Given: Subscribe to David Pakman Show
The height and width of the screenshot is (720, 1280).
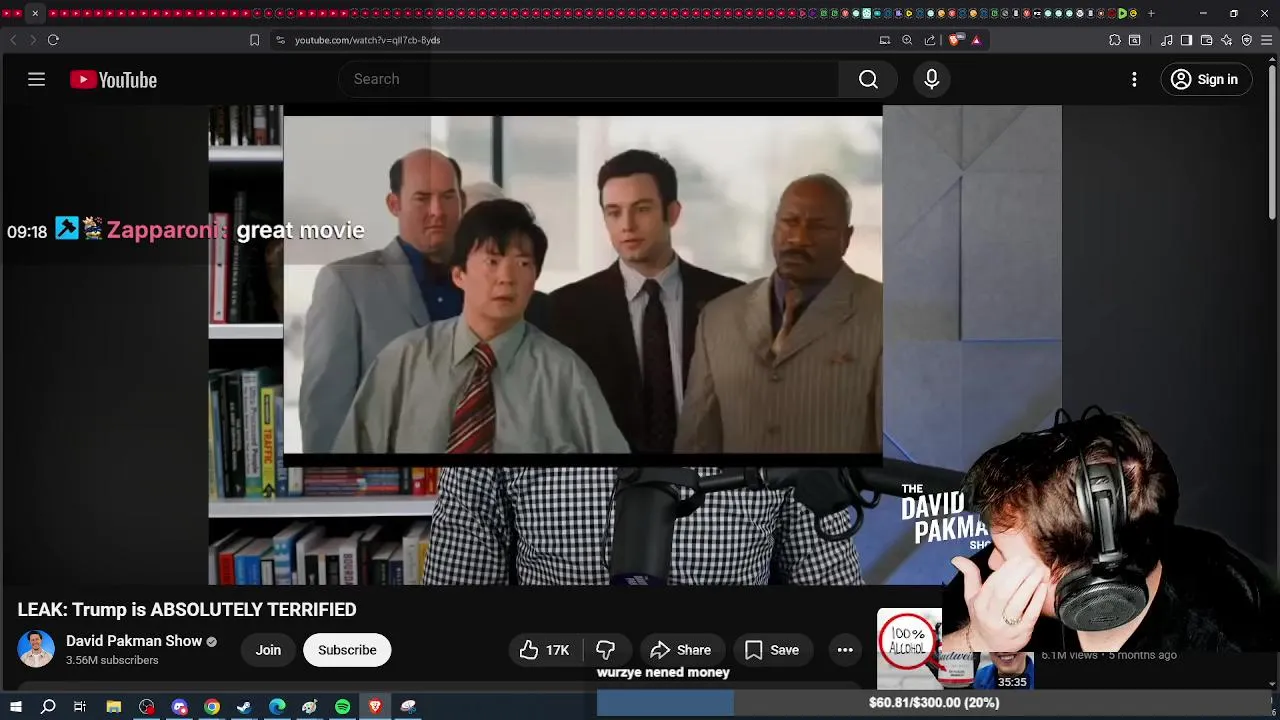Looking at the screenshot, I should (347, 650).
